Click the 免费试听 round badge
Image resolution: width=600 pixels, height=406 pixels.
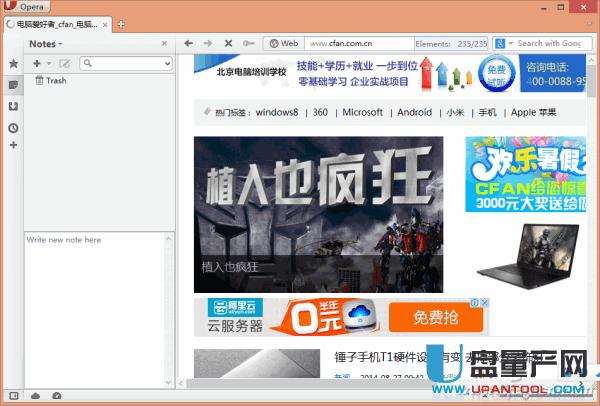[496, 73]
